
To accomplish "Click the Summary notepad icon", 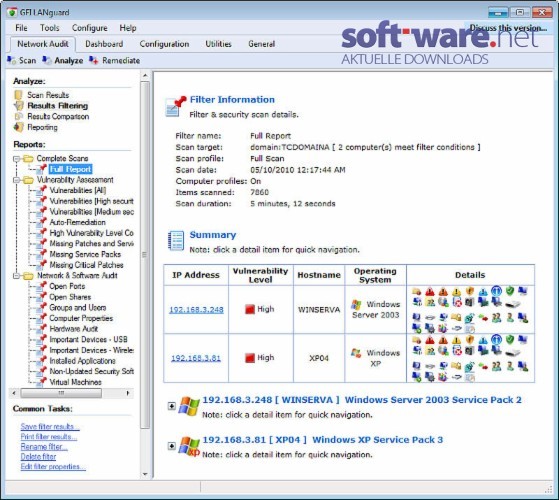I will 176,241.
